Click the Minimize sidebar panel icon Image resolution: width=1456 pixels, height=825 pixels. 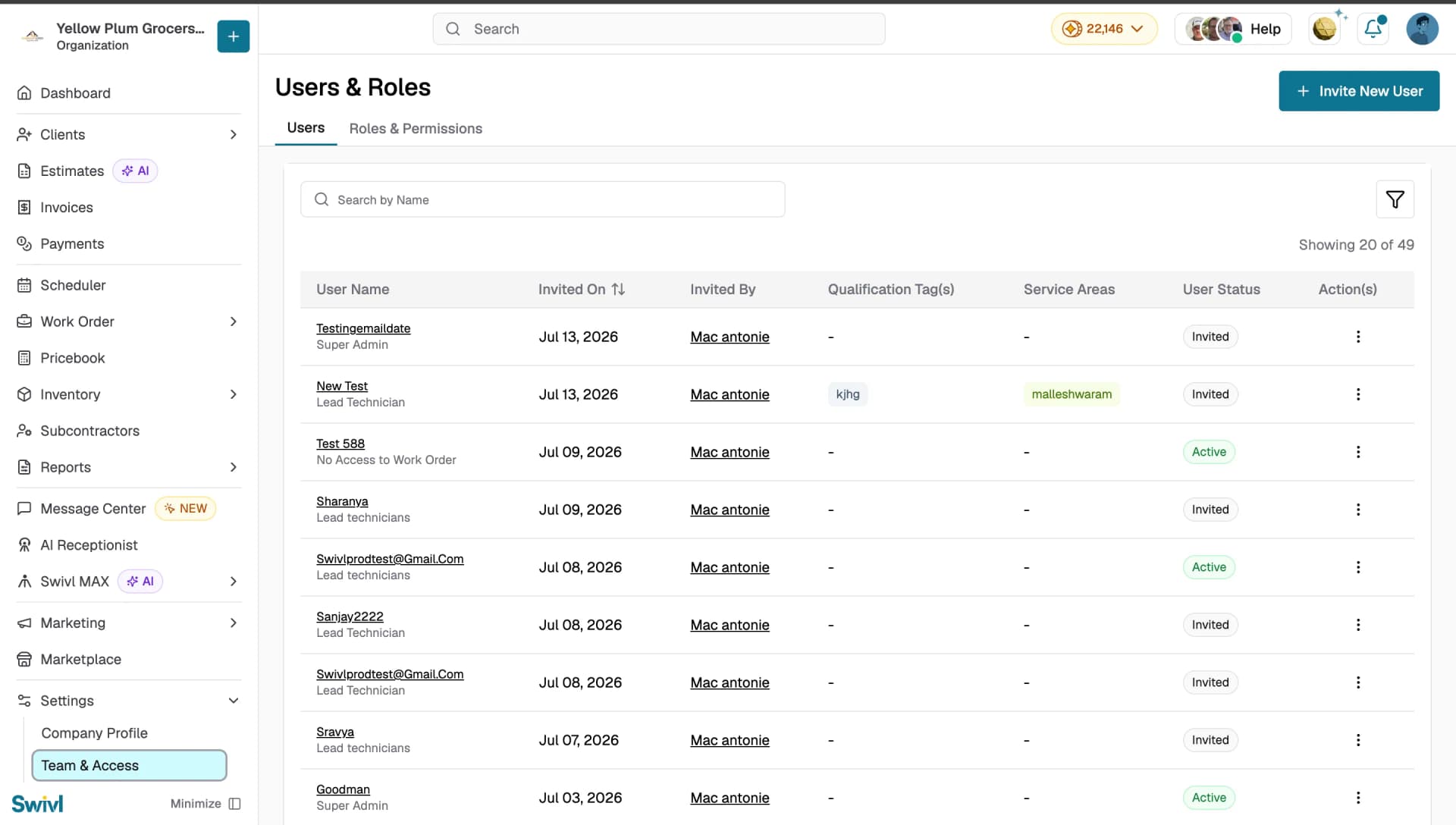click(234, 804)
